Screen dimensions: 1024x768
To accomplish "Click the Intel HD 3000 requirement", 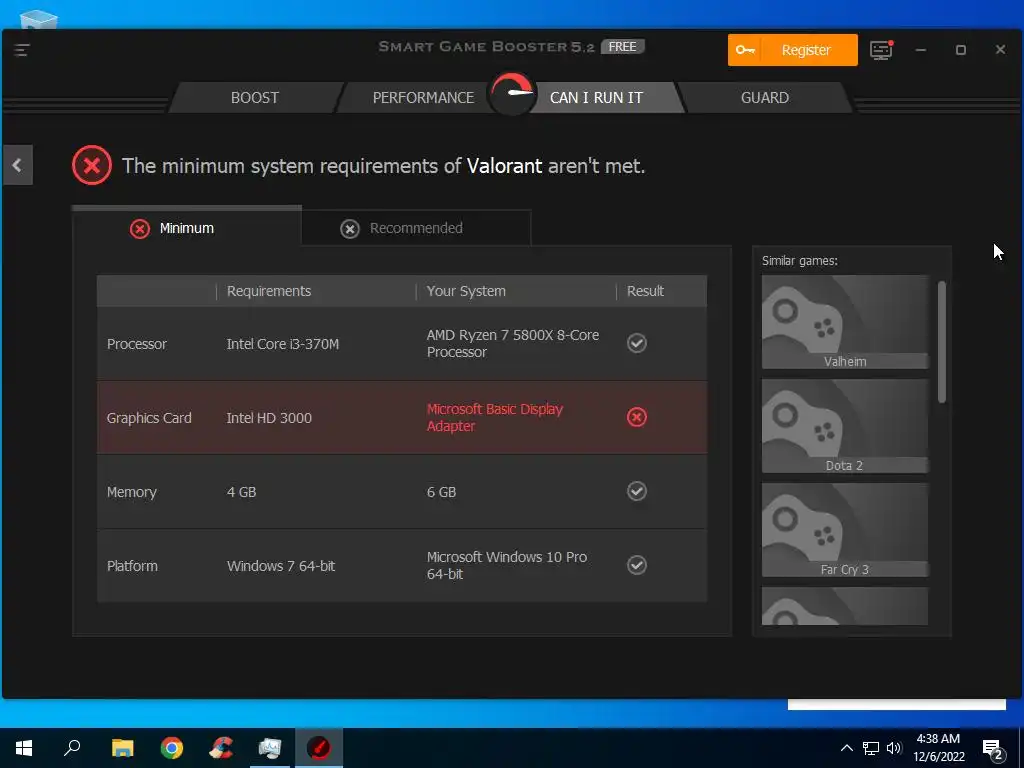I will coord(269,417).
